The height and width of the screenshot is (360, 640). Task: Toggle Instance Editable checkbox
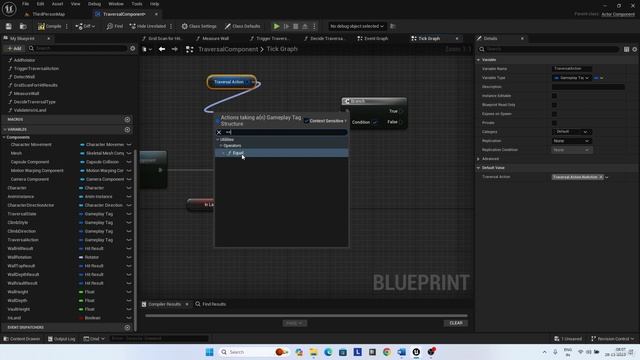tap(554, 96)
